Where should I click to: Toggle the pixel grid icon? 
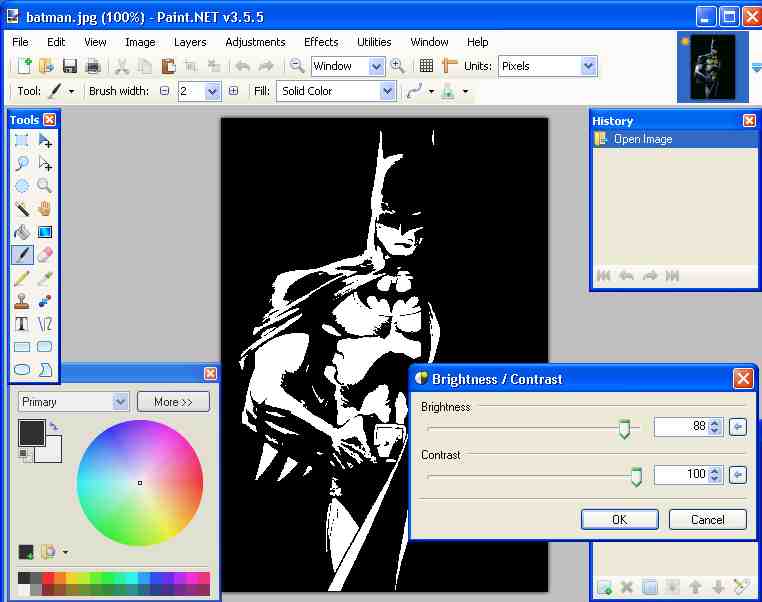[x=426, y=66]
